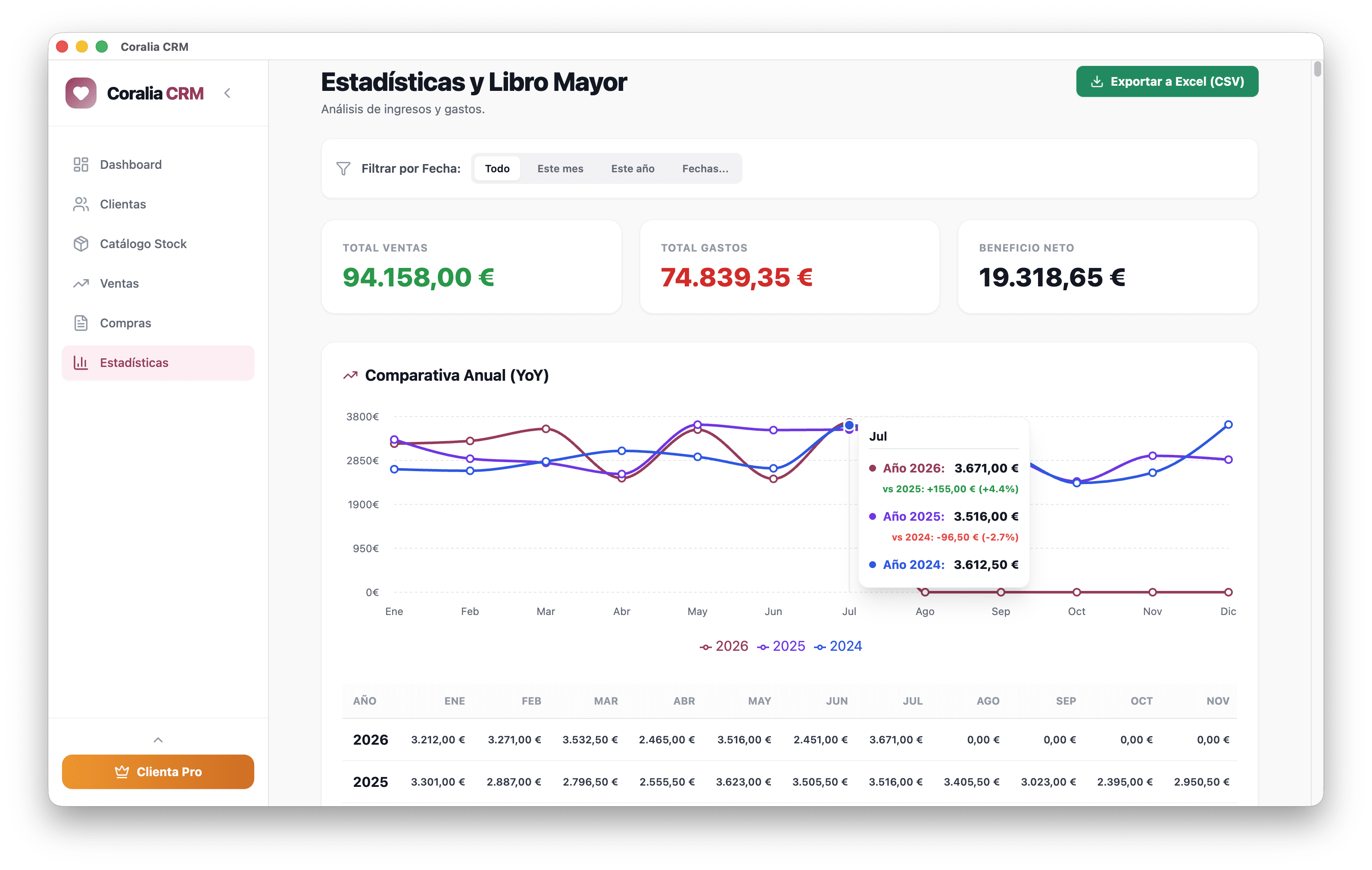This screenshot has height=870, width=1372.
Task: Click the Ventas trending arrow icon
Action: 81,283
